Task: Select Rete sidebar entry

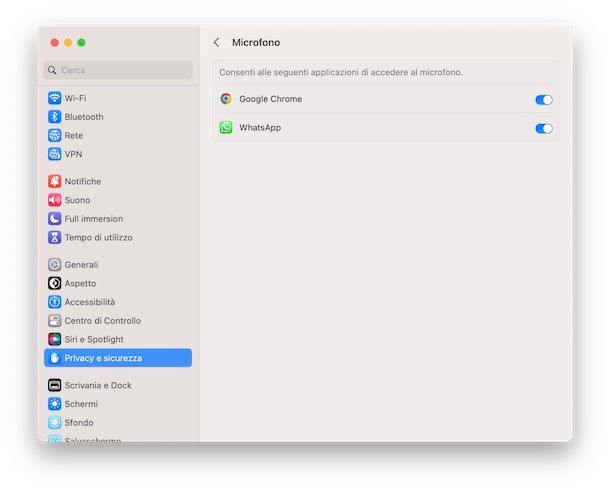Action: coord(74,135)
